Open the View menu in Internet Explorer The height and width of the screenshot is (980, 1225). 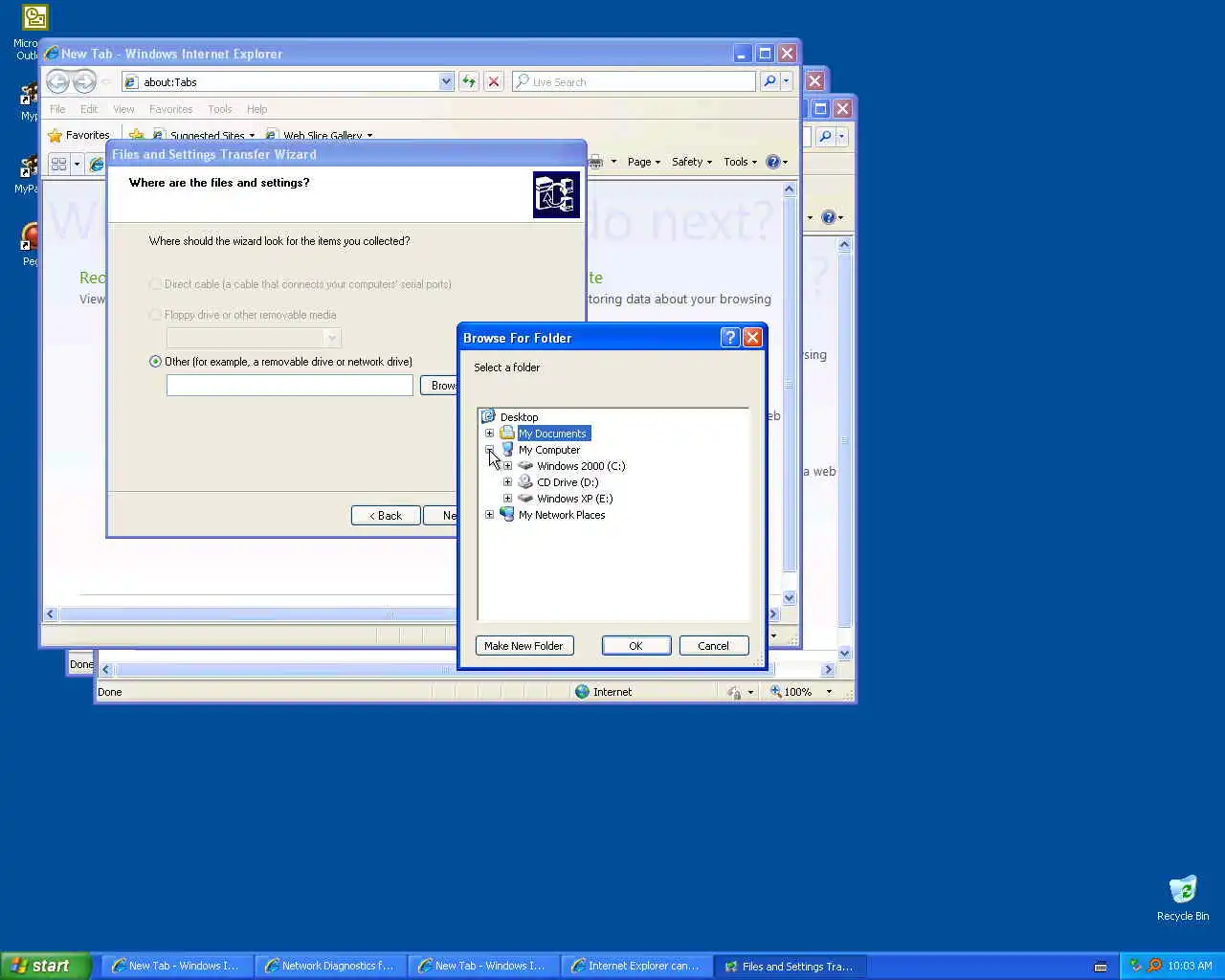pyautogui.click(x=123, y=109)
